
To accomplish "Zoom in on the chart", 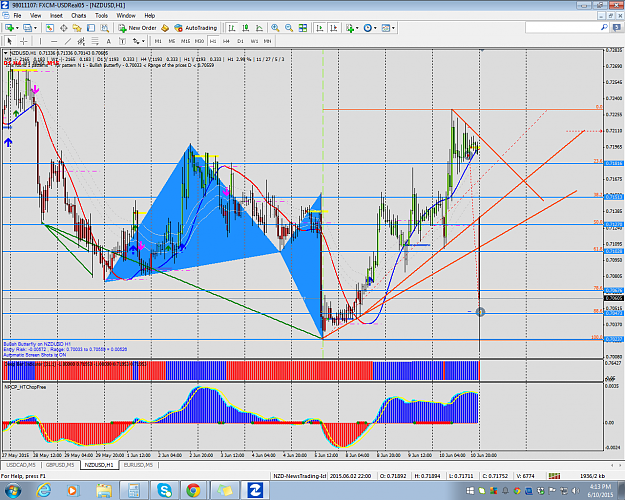I will point(275,28).
